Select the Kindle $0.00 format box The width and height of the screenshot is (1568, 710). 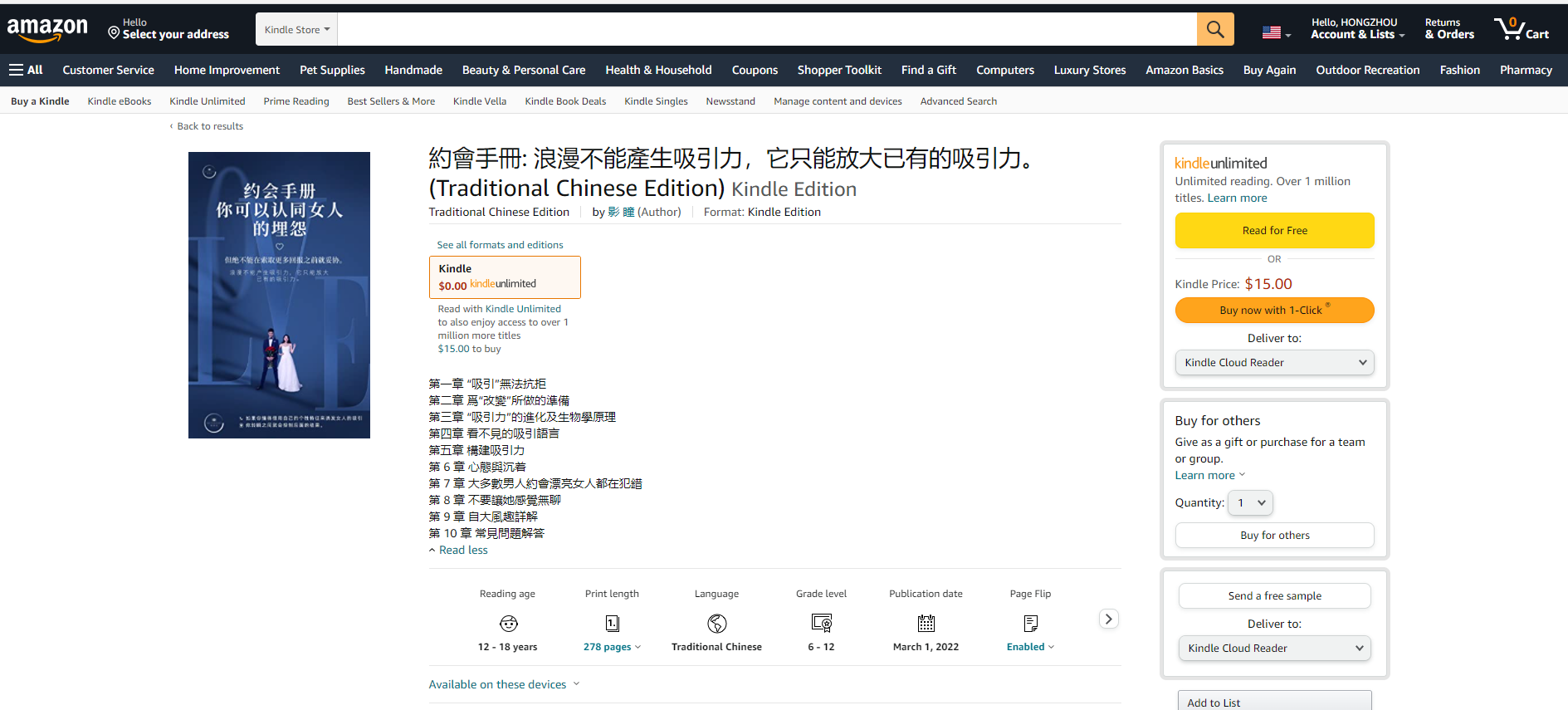(x=505, y=277)
